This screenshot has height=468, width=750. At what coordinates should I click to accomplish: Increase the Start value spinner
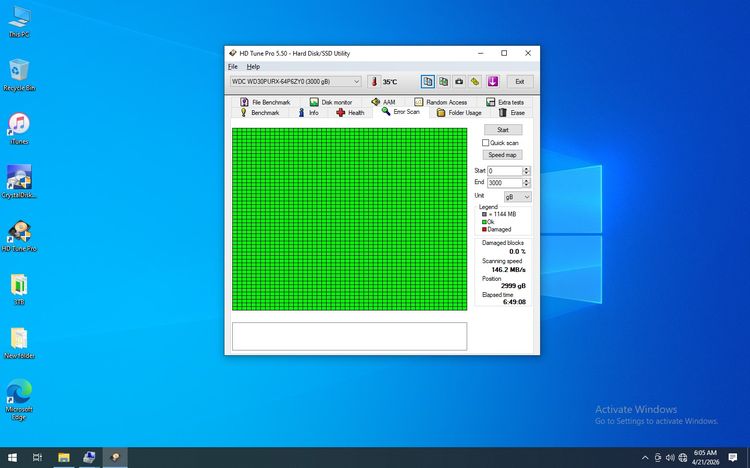(526, 168)
